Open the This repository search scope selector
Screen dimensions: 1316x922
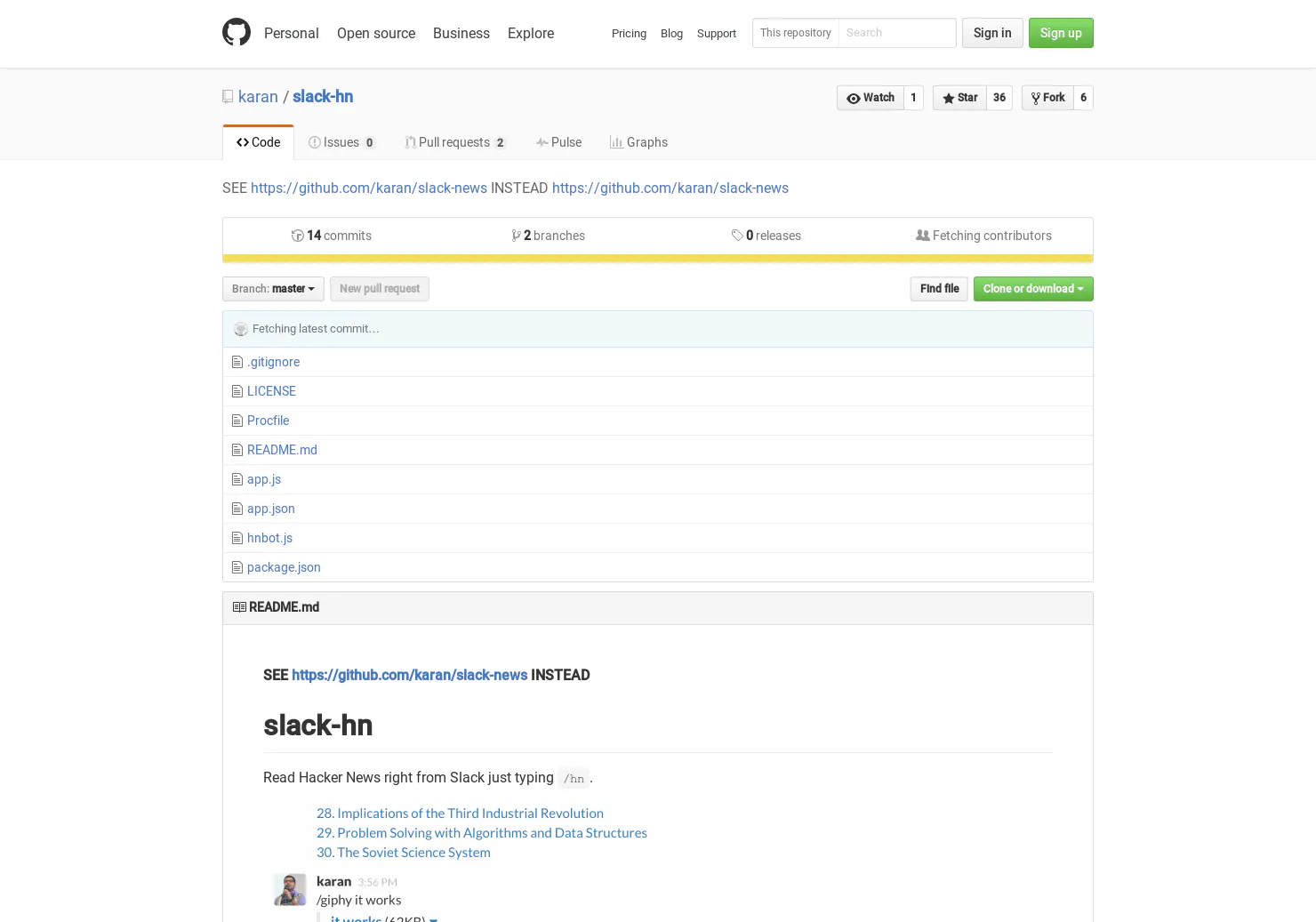[x=796, y=33]
